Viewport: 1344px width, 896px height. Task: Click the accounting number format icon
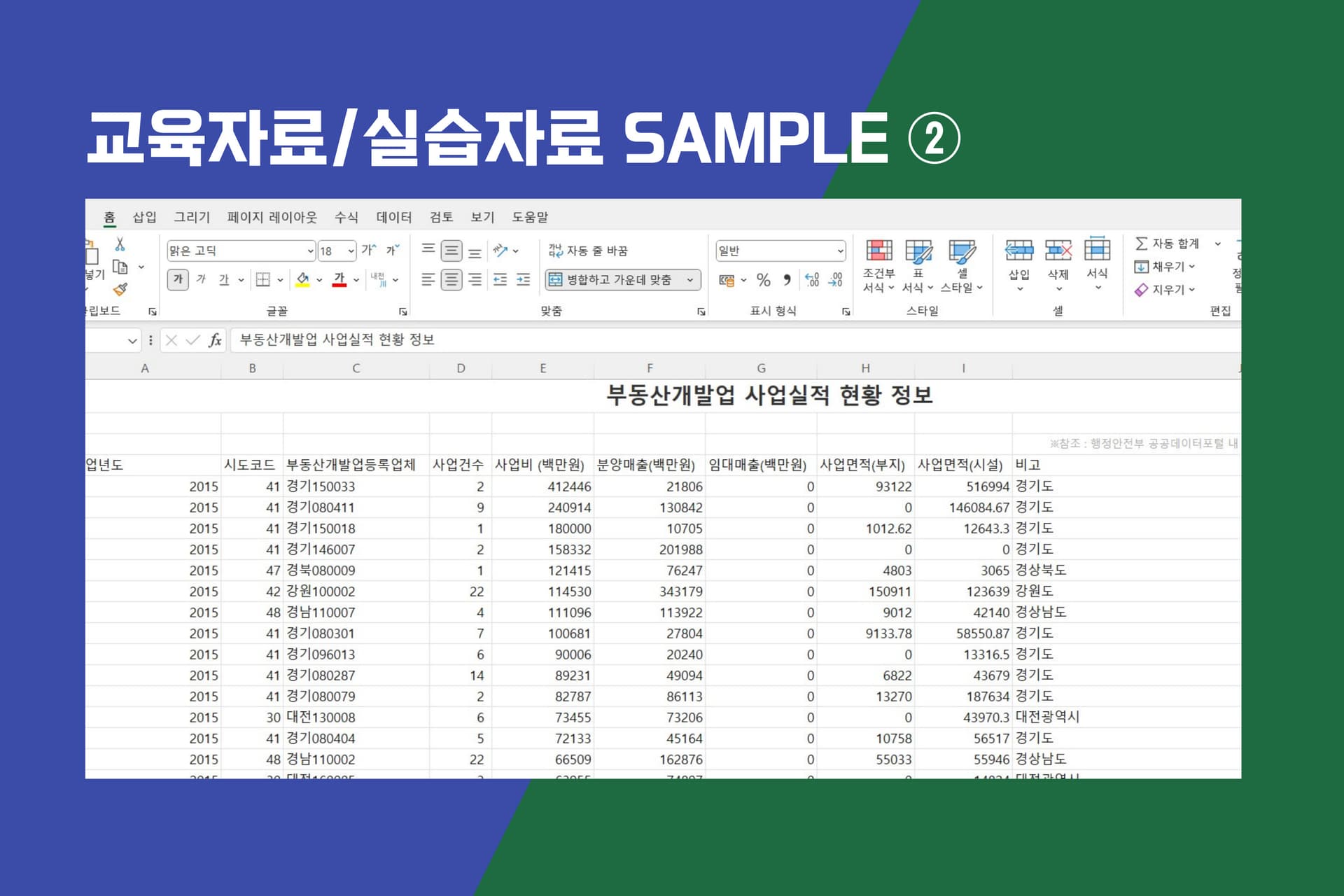[x=727, y=281]
